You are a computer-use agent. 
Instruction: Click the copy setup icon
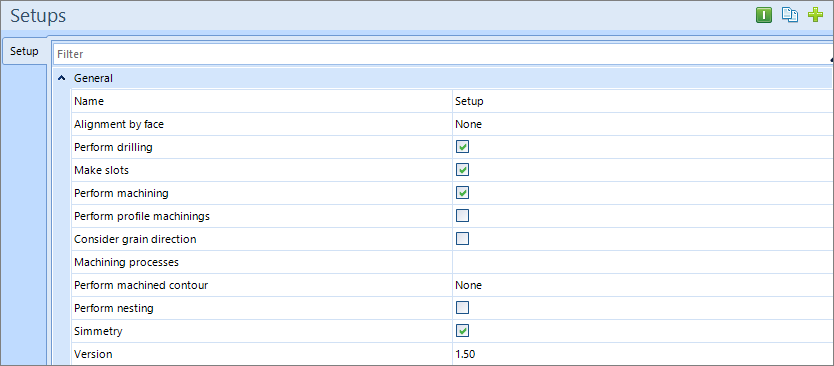[x=790, y=15]
